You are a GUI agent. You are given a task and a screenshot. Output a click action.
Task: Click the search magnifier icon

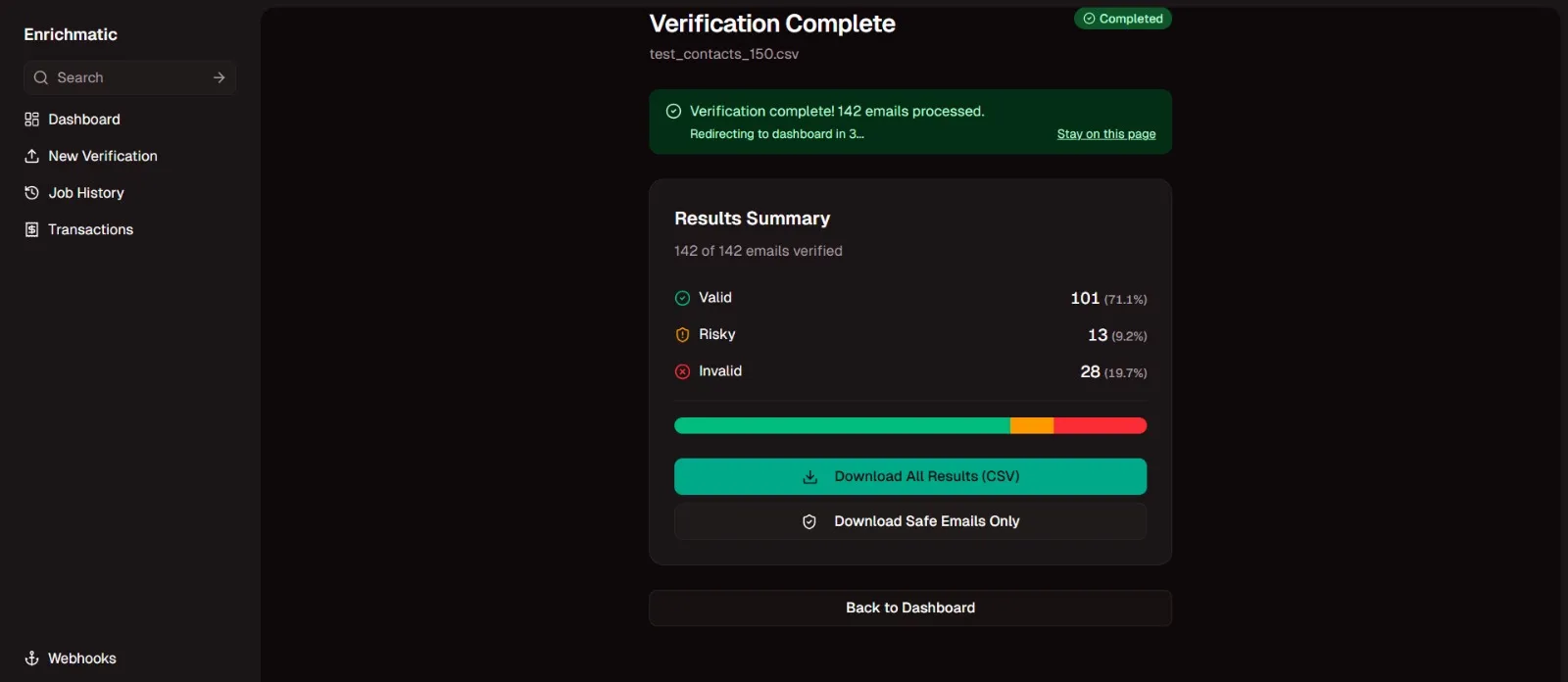(x=40, y=77)
